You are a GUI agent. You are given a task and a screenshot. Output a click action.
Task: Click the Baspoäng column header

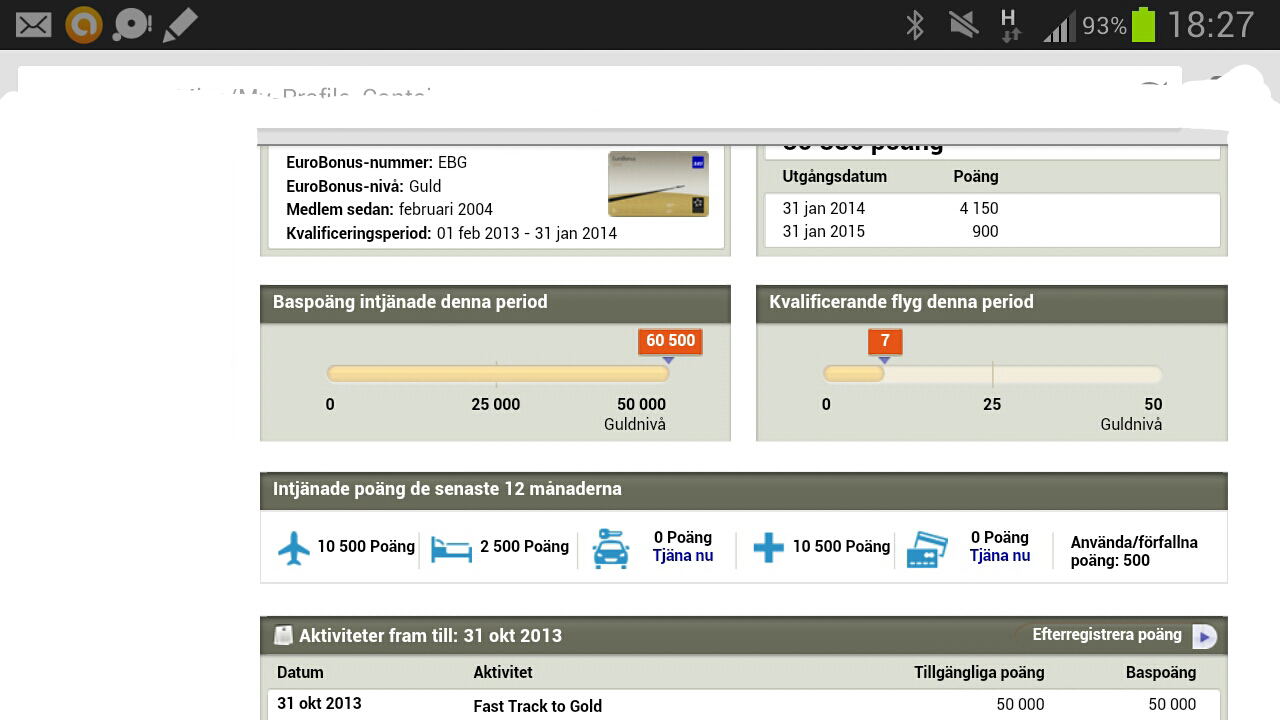1161,673
